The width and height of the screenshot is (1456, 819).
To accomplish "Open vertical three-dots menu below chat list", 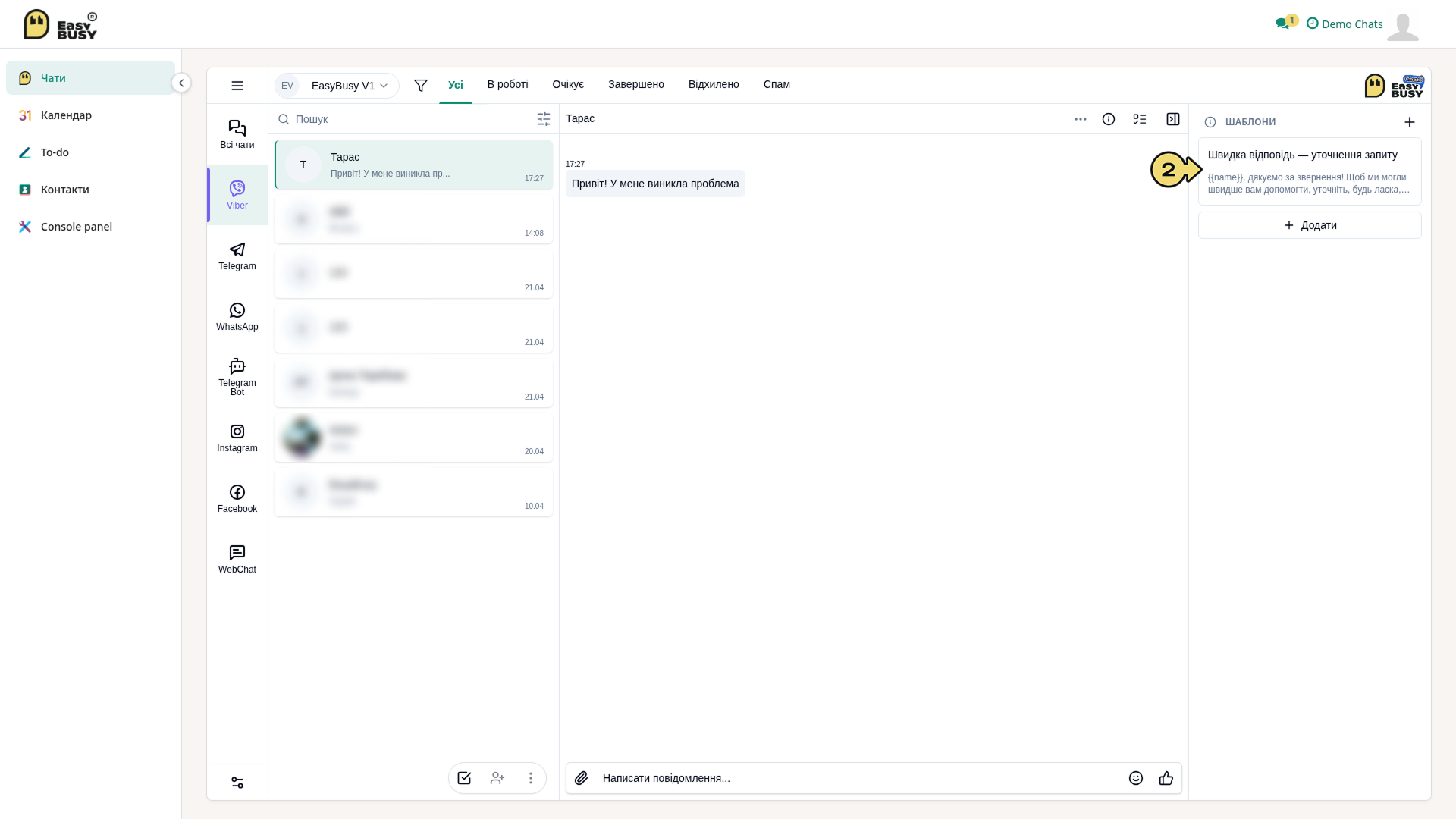I will [531, 778].
